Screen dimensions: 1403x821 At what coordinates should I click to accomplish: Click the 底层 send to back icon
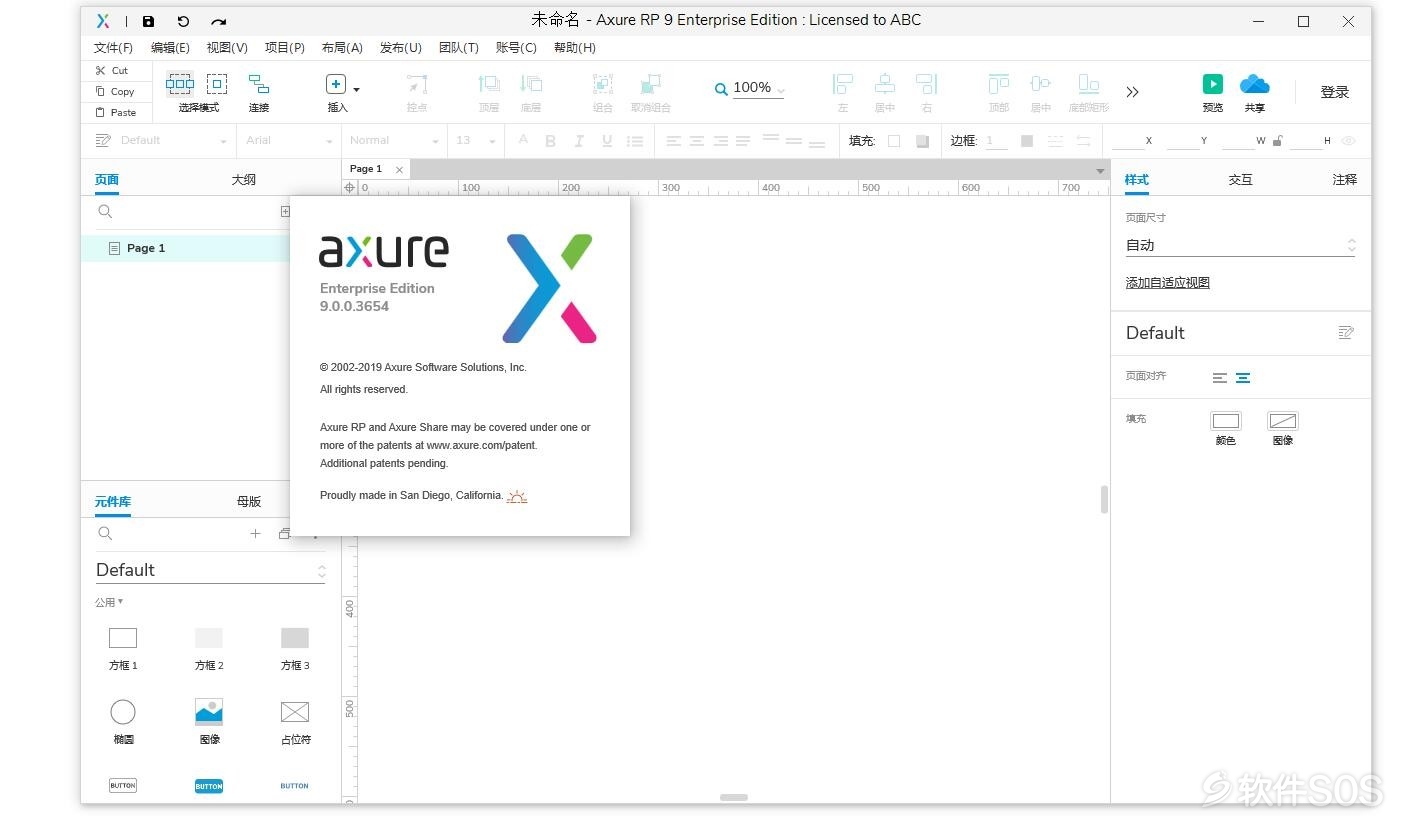pyautogui.click(x=531, y=84)
